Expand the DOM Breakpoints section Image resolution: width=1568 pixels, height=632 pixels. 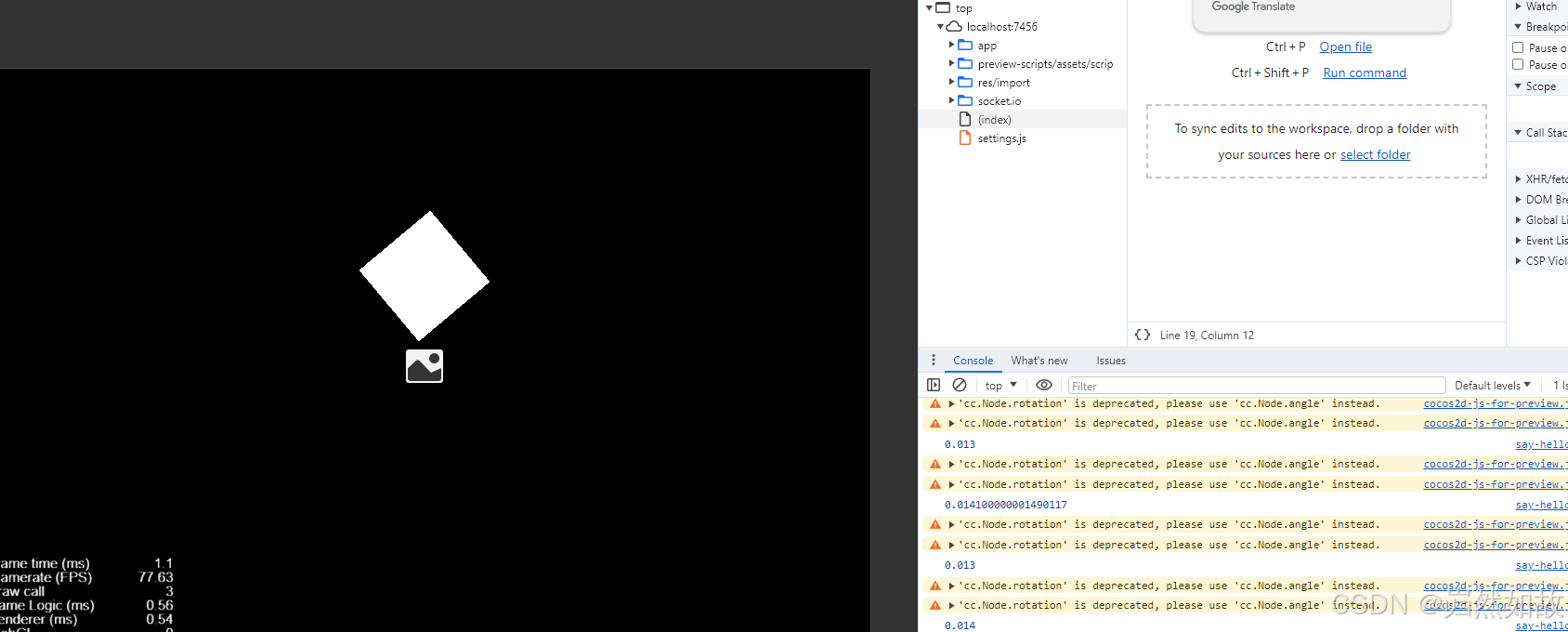tap(1518, 199)
